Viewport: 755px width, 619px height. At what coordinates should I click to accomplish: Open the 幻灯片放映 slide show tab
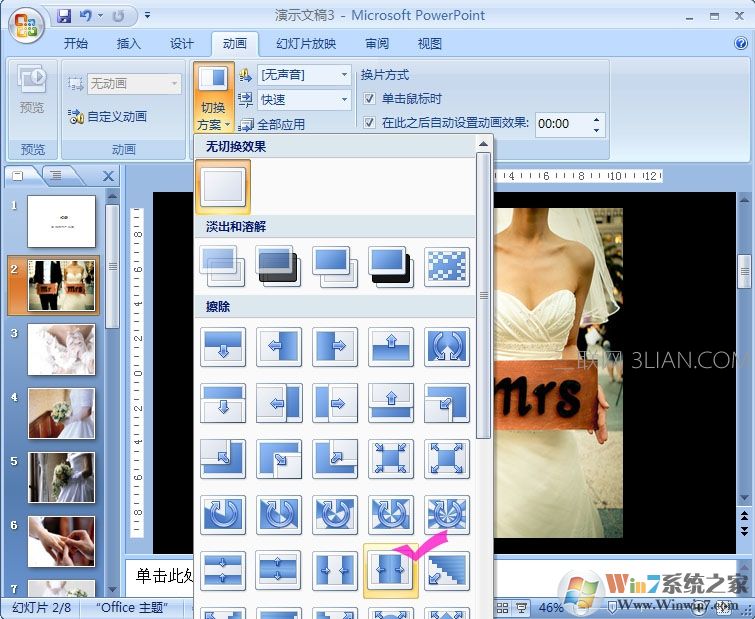(306, 44)
